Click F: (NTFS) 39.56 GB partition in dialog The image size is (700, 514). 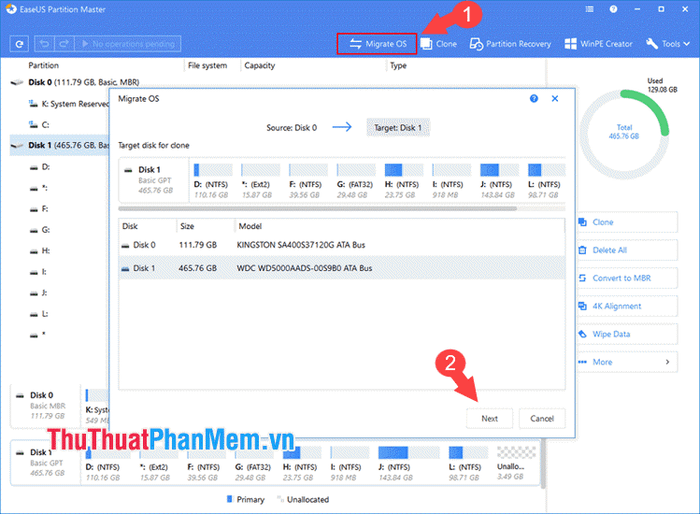308,180
